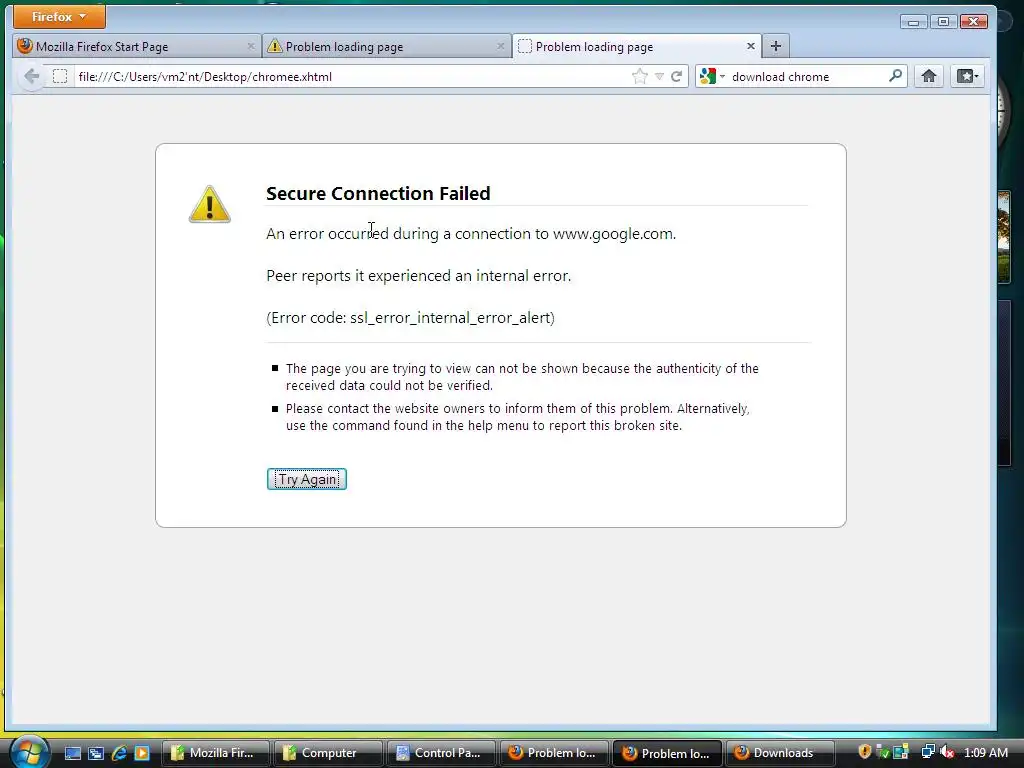Switch to first Problem lo... taskbar button
This screenshot has width=1024, height=768.
[x=554, y=753]
